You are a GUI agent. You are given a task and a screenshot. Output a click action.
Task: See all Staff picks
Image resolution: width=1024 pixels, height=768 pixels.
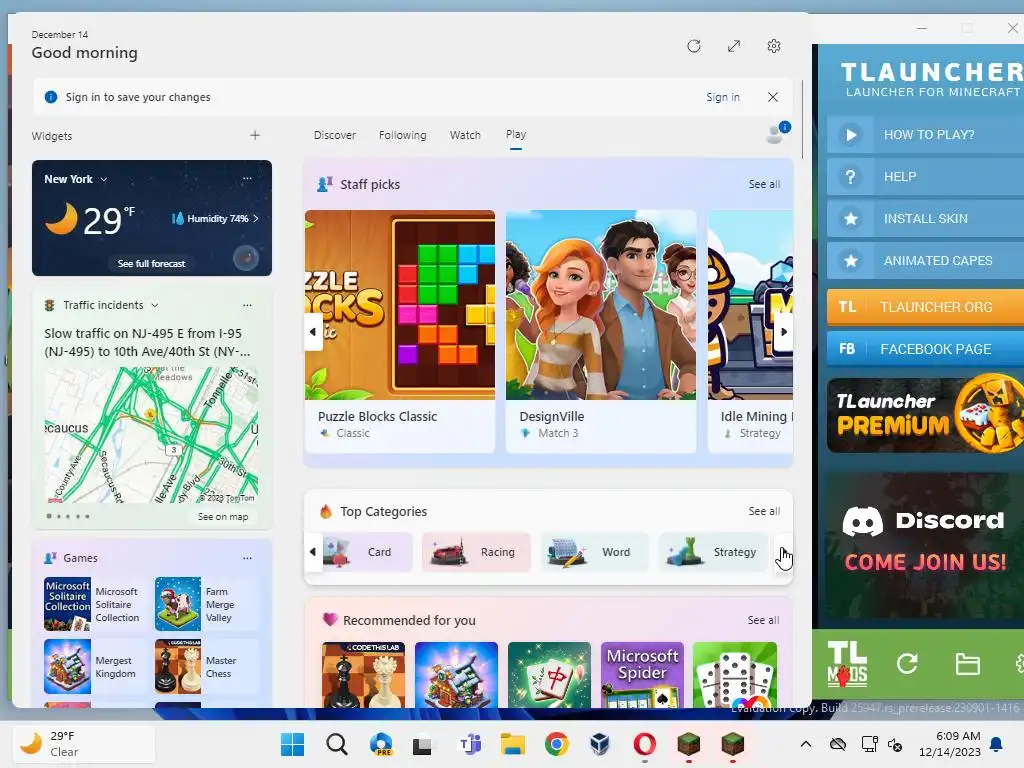point(764,184)
